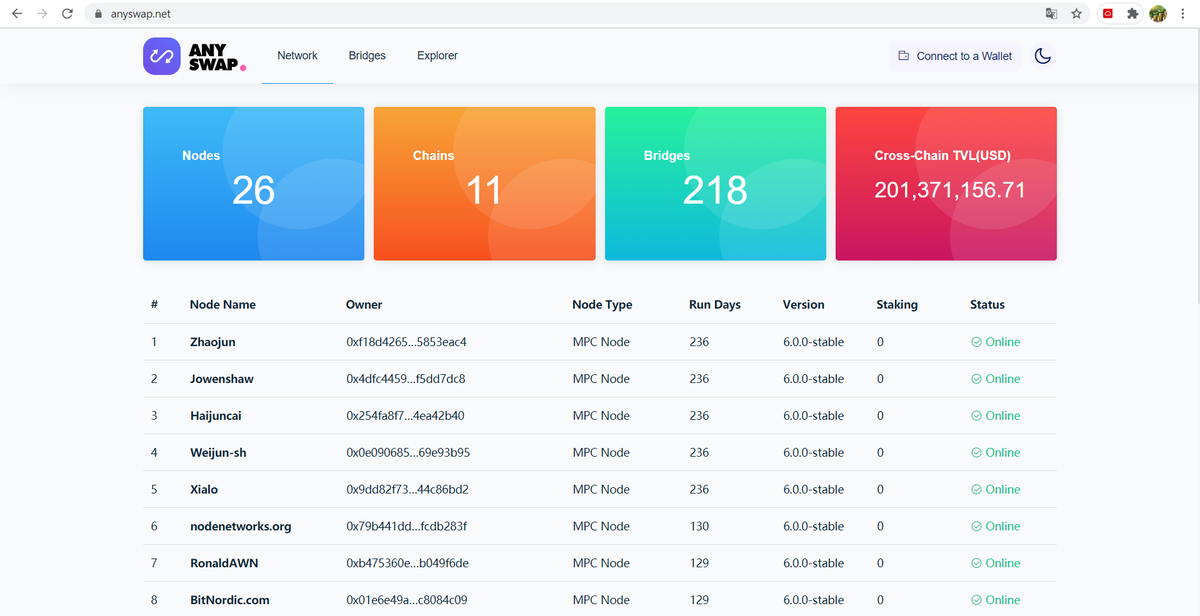Screen dimensions: 1200x616
Task: Click owner address 0xf18d4265...5853eac4
Action: point(406,342)
